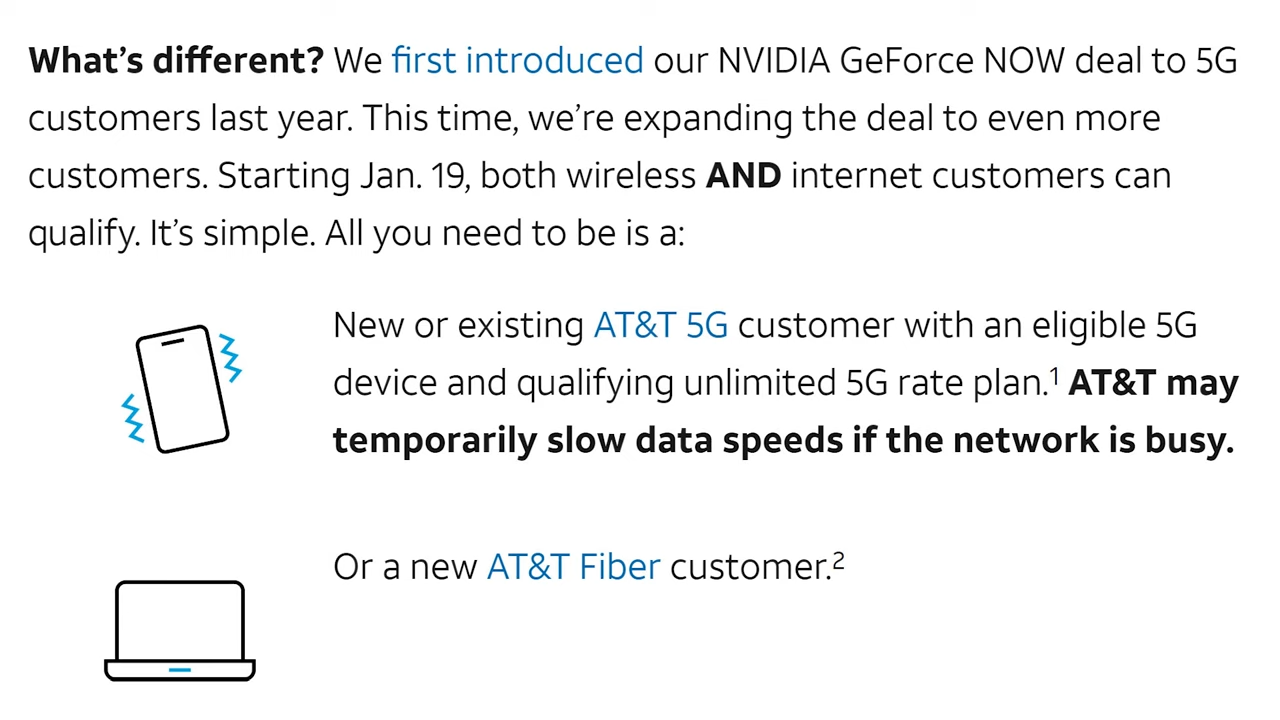The width and height of the screenshot is (1280, 720).
Task: Click the "What's different?" bold heading
Action: pyautogui.click(x=176, y=61)
